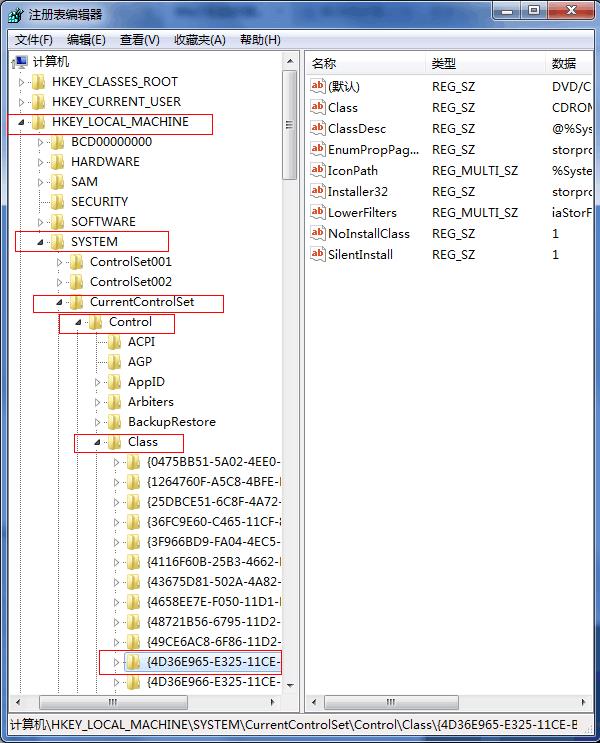
Task: Collapse the CurrentControlSet tree node
Action: pos(59,302)
